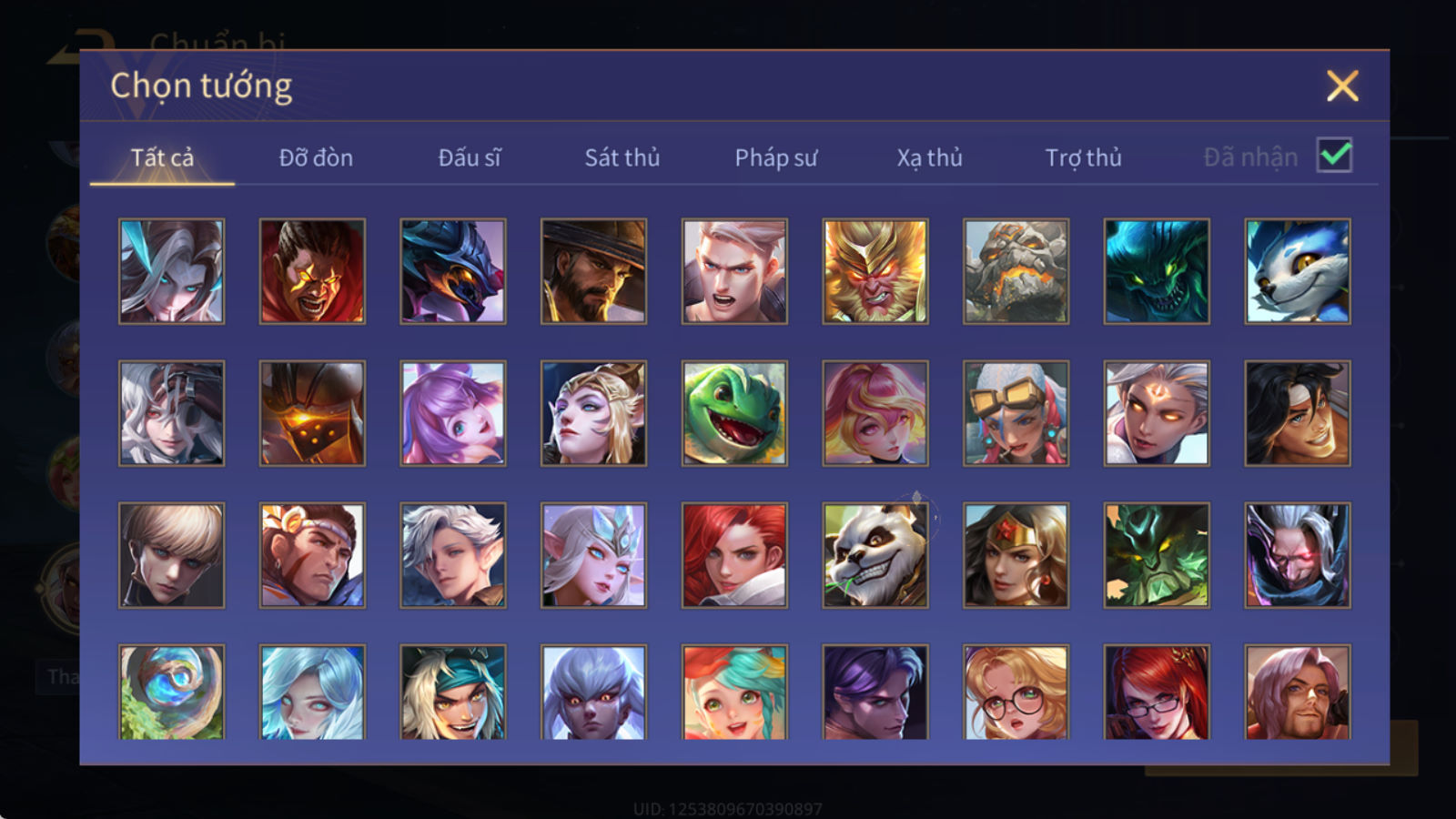Select the green chameleon hero portrait
This screenshot has height=819, width=1456.
pos(734,413)
